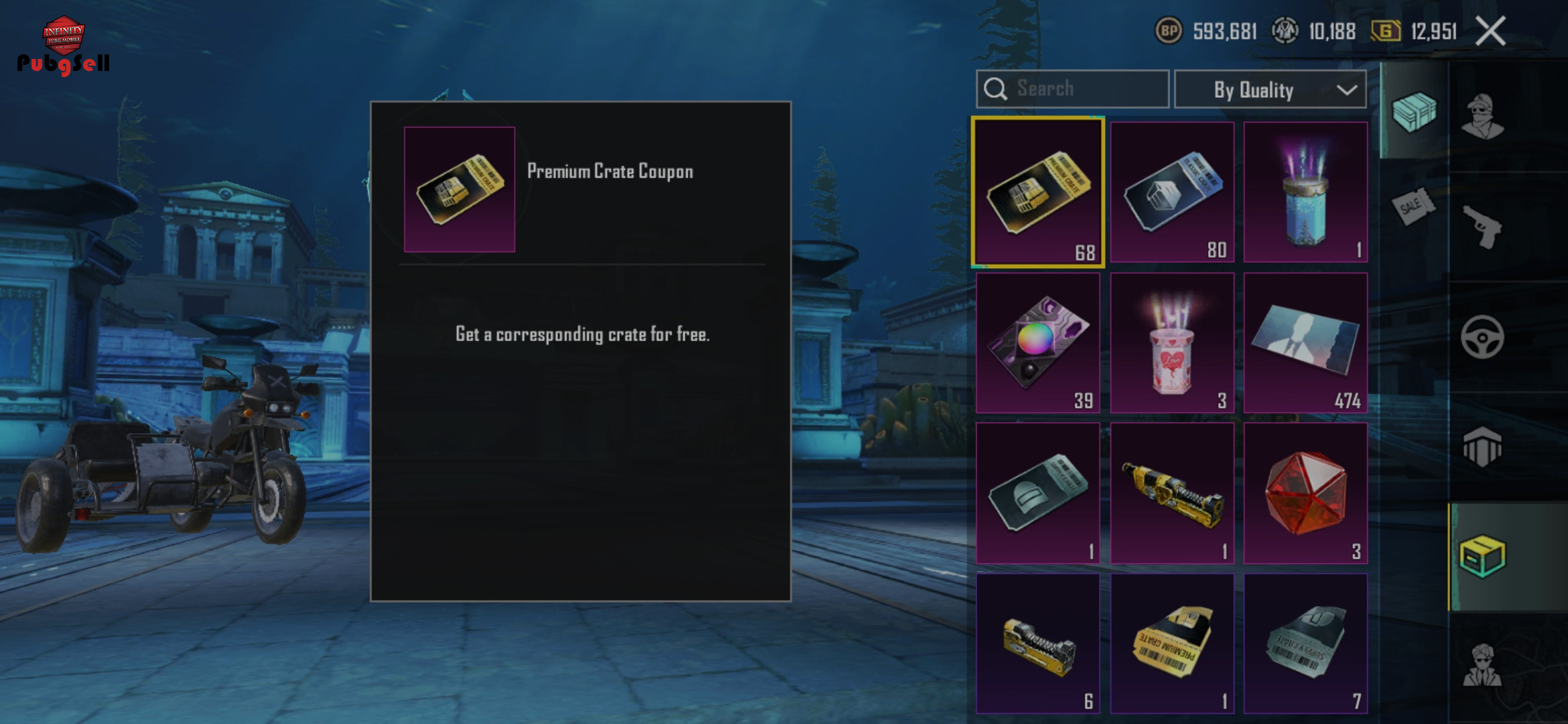Select the silhouette card item with 474
The image size is (1568, 724).
coord(1305,343)
